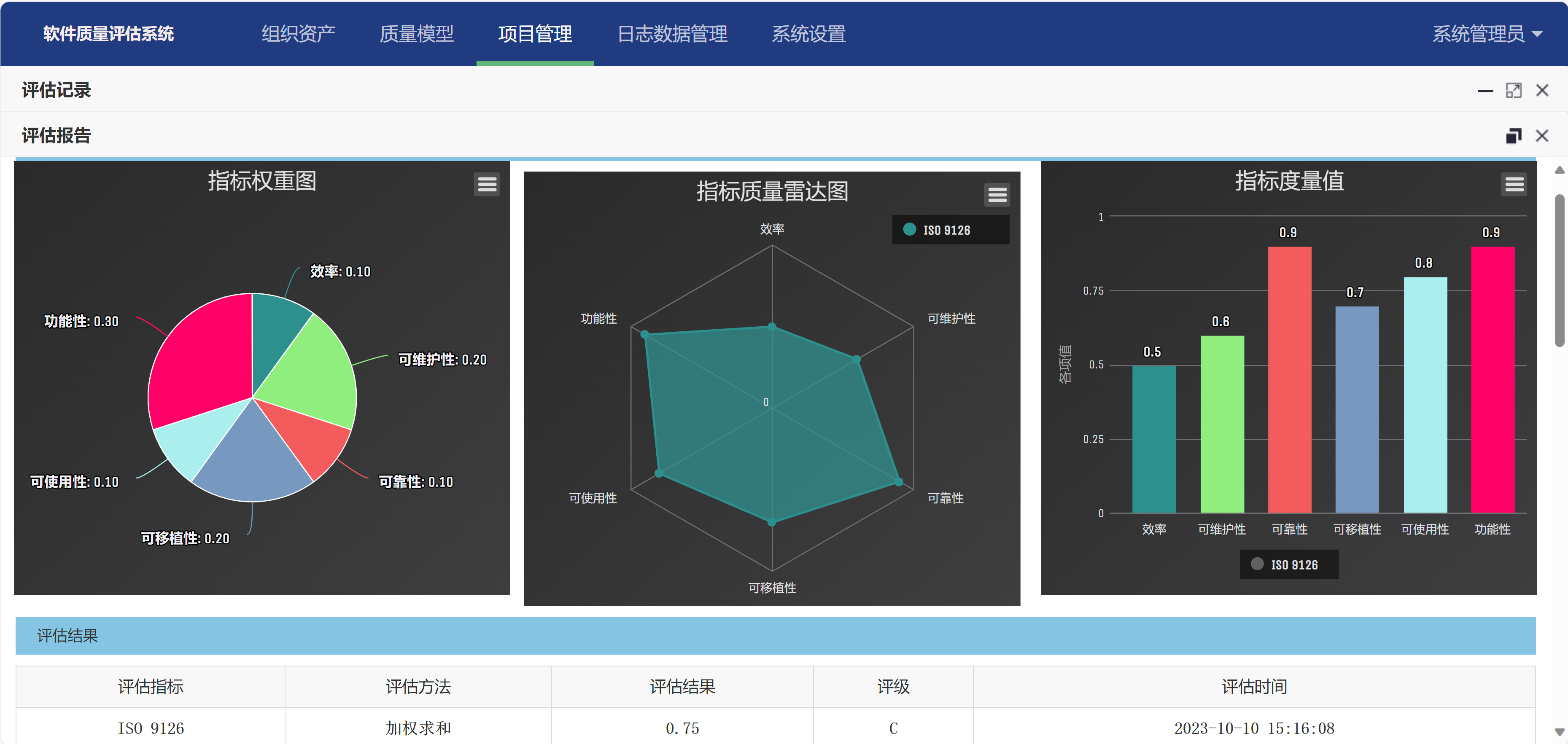
Task: Open the 日志数据管理 menu
Action: pyautogui.click(x=672, y=34)
